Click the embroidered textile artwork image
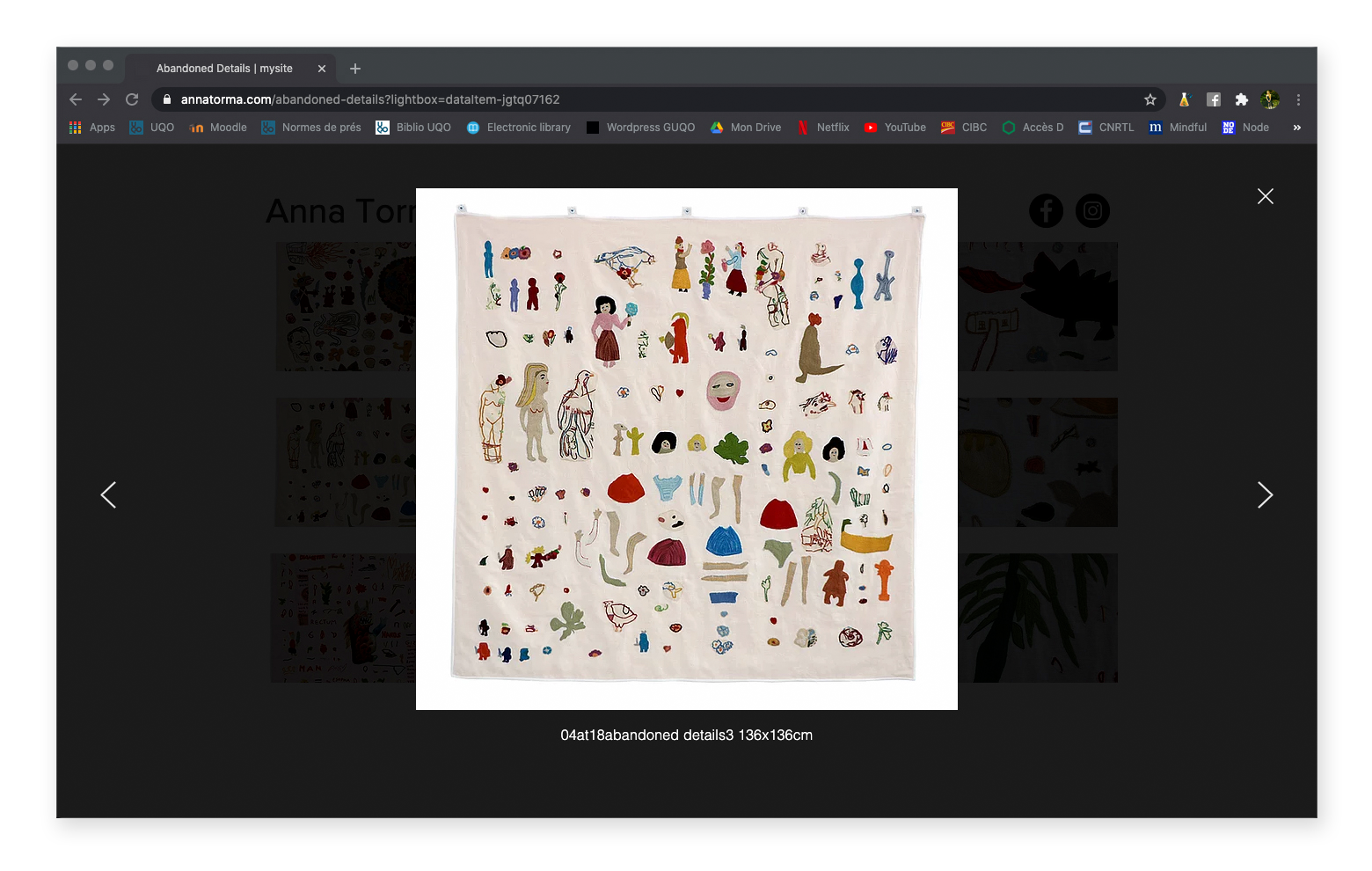The image size is (1372, 871). [686, 449]
